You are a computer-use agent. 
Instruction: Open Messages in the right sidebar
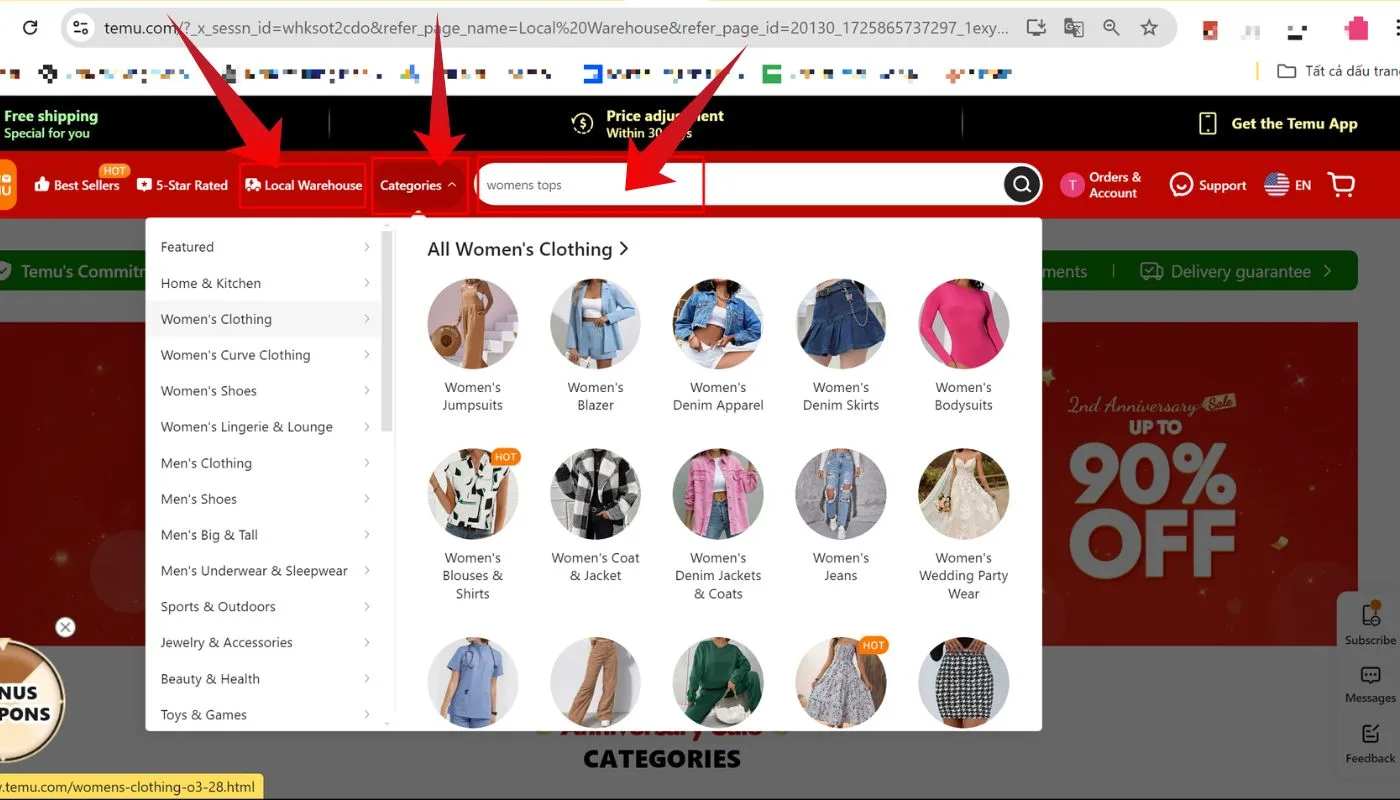[x=1370, y=683]
